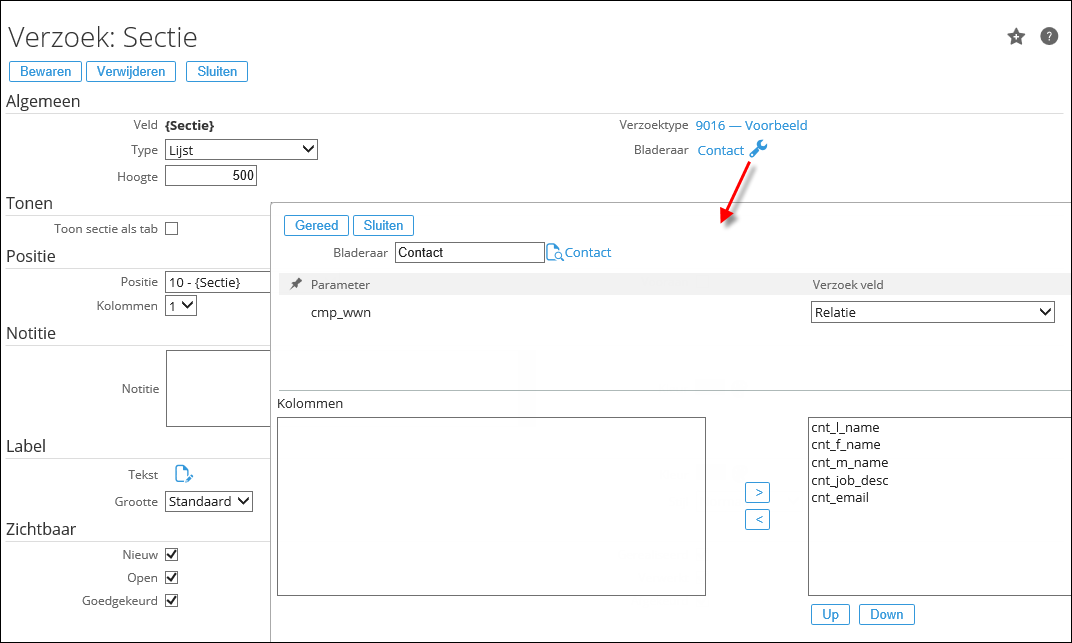Click the Hoogte input field

[211, 176]
